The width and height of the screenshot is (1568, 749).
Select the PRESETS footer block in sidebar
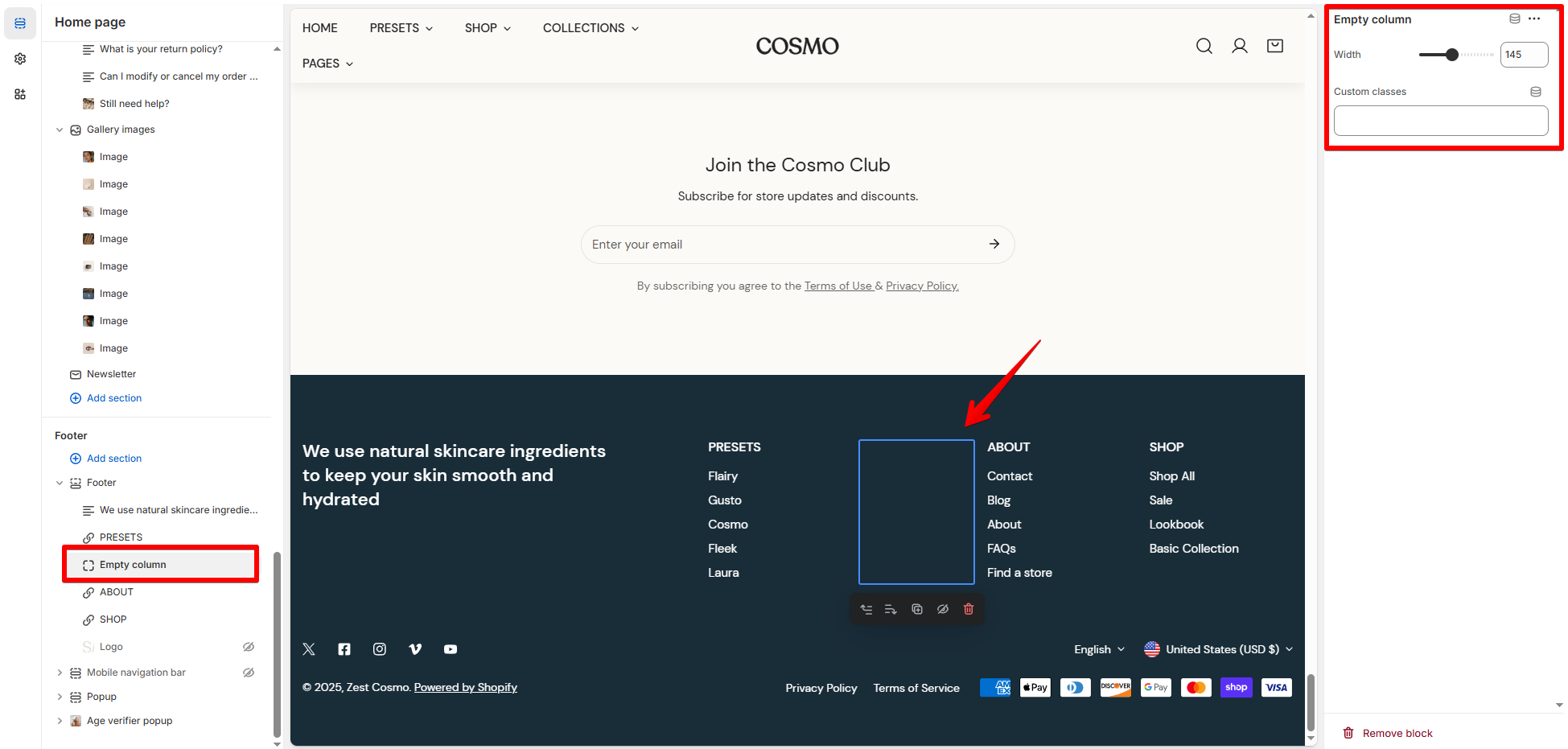point(121,537)
